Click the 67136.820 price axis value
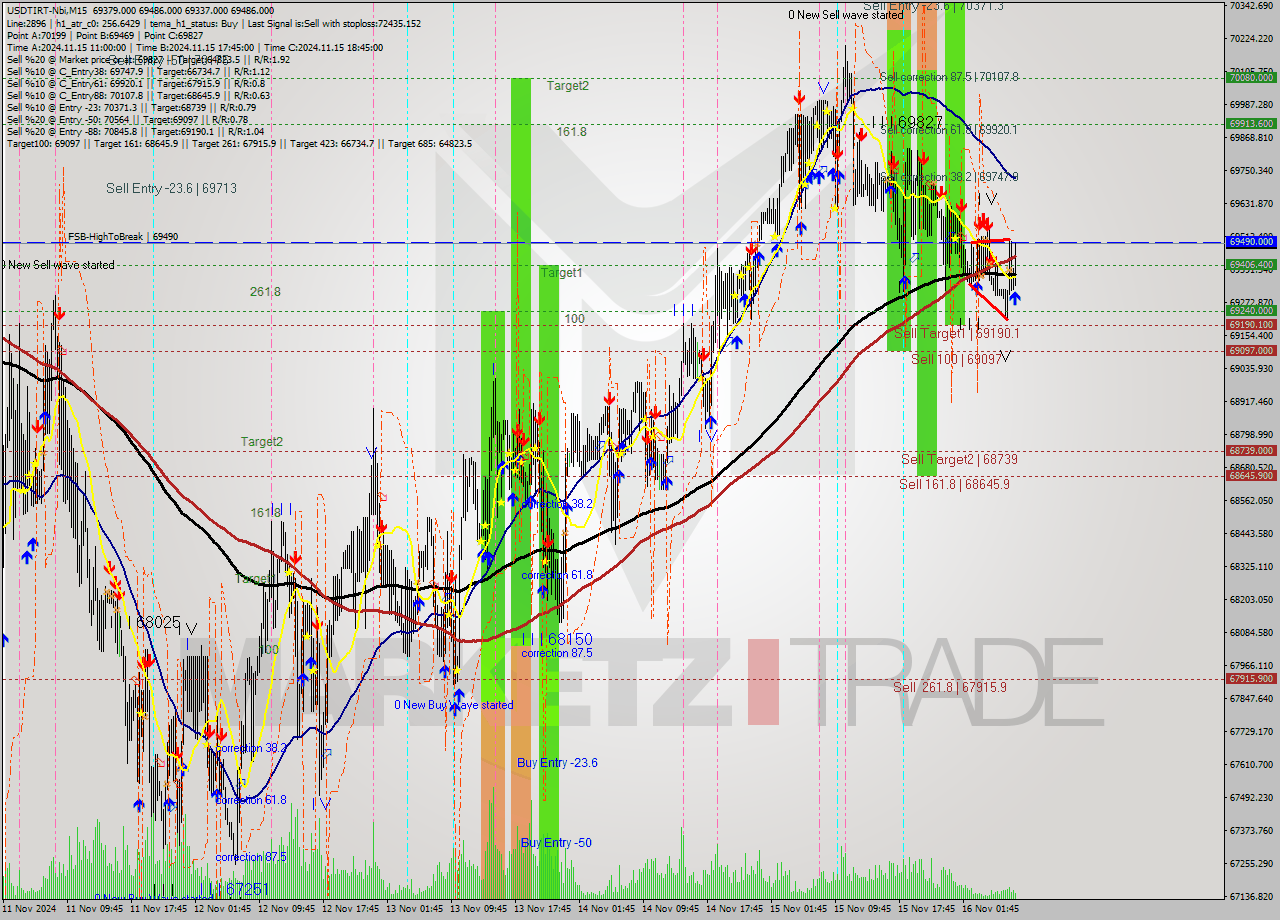 pos(1250,896)
